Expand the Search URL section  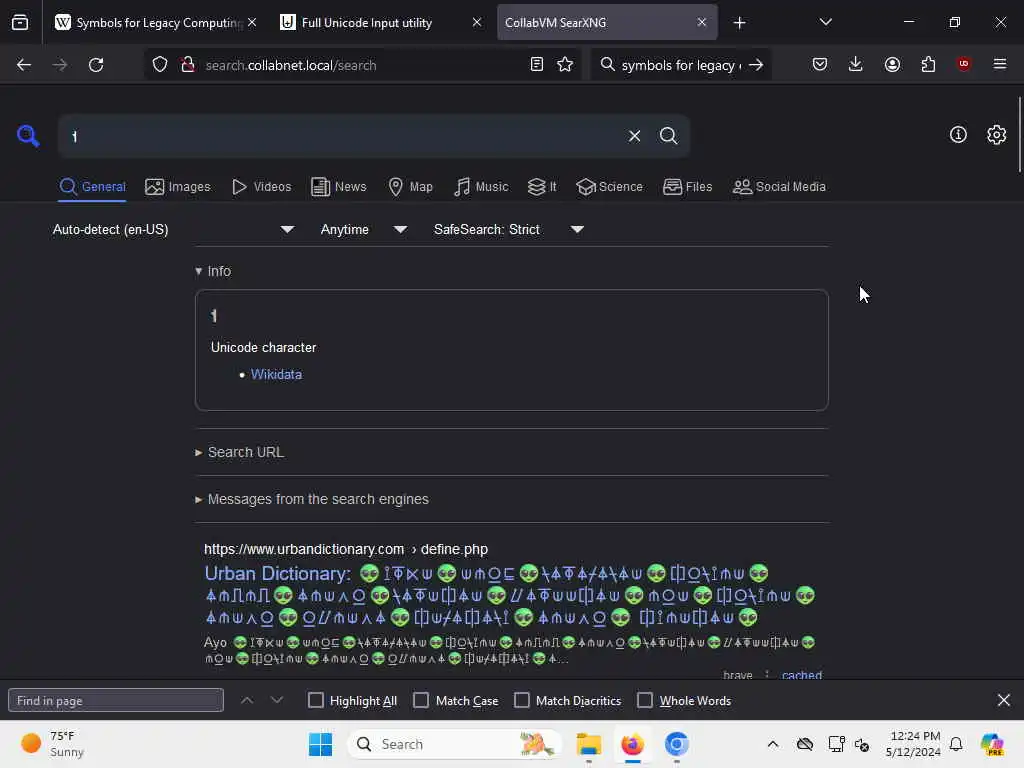[240, 452]
